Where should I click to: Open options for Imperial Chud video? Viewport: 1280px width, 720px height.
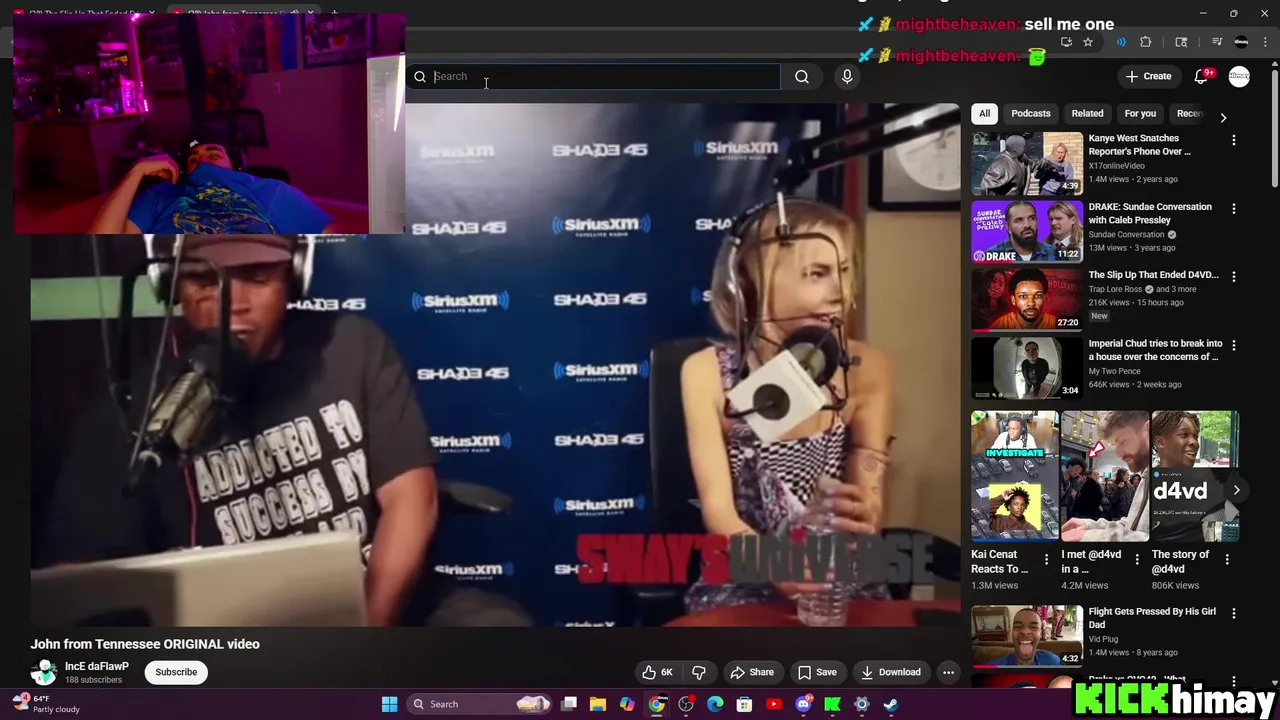coord(1233,346)
